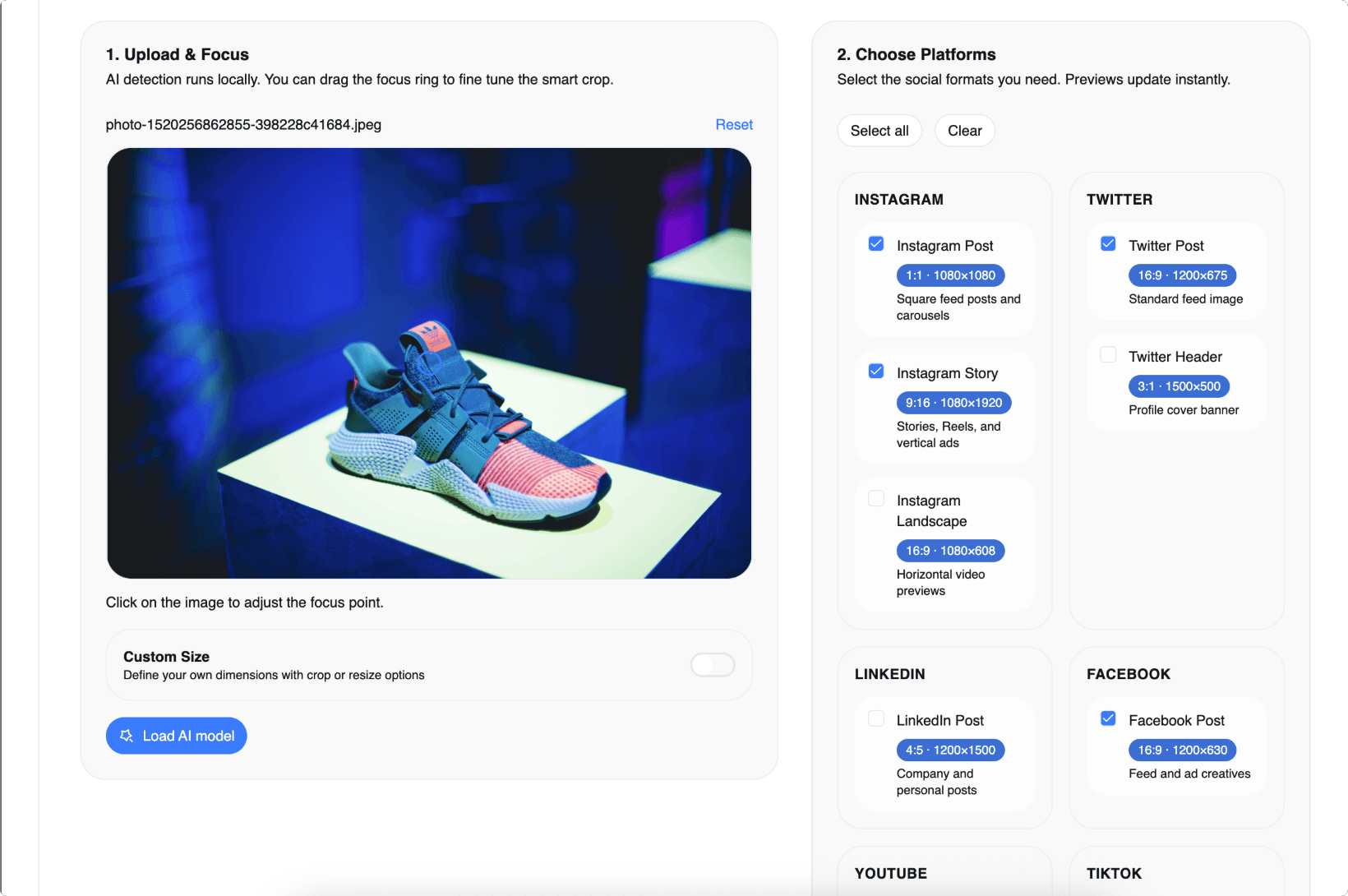Click the focus ring on the sneaker
The height and width of the screenshot is (896, 1348).
(428, 363)
